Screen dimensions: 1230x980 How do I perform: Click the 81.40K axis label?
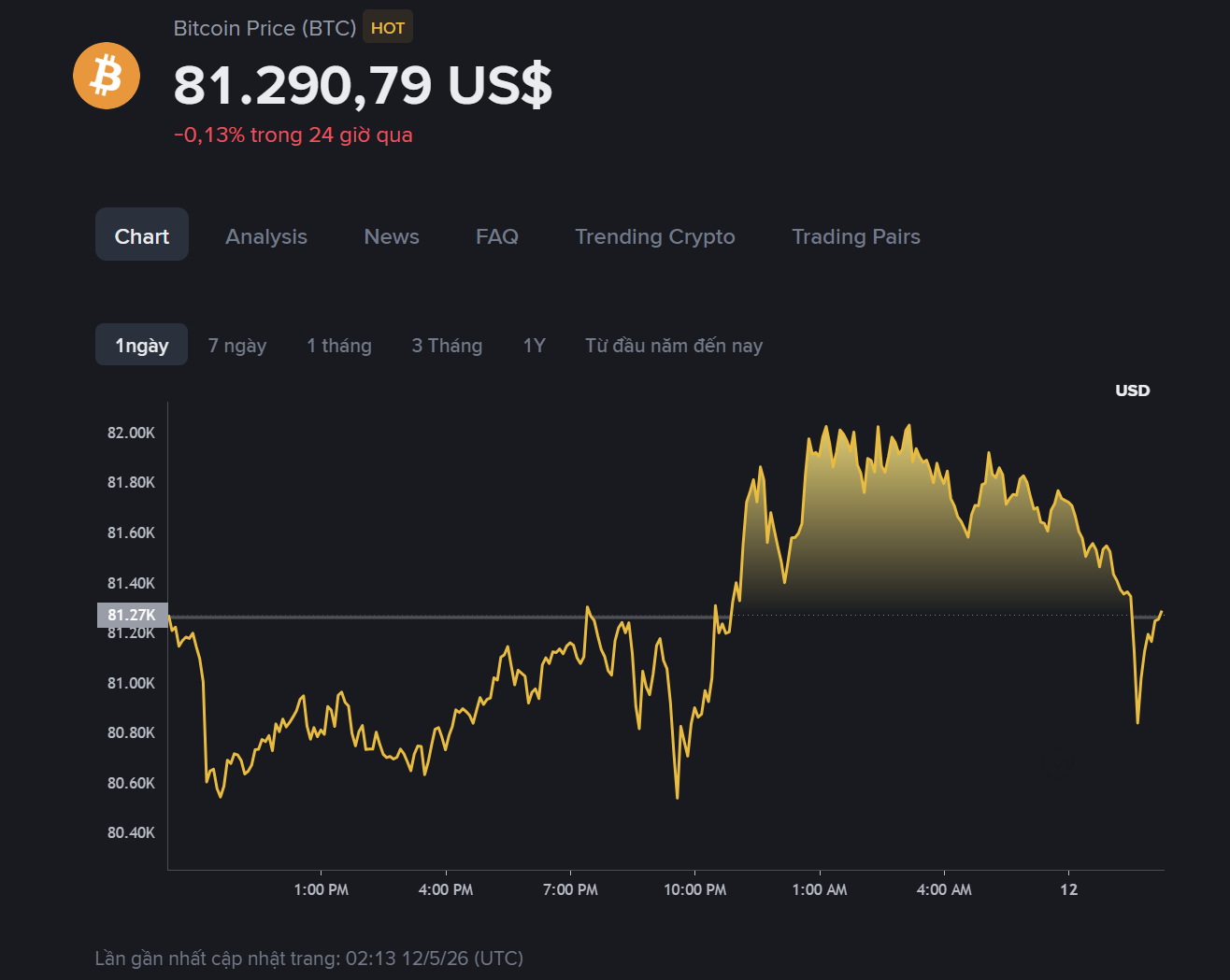131,583
